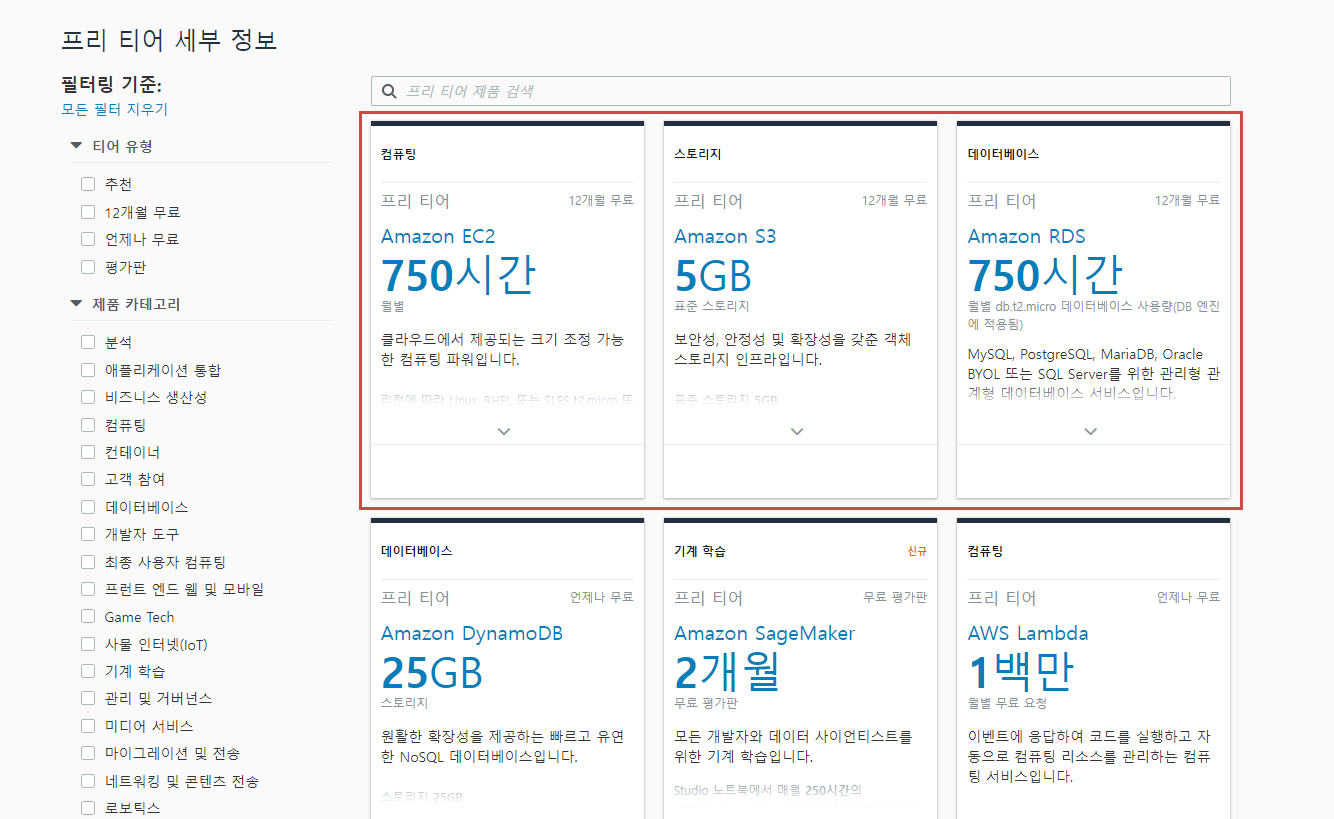
Task: Check the 언제나 무료 filter
Action: [88, 239]
